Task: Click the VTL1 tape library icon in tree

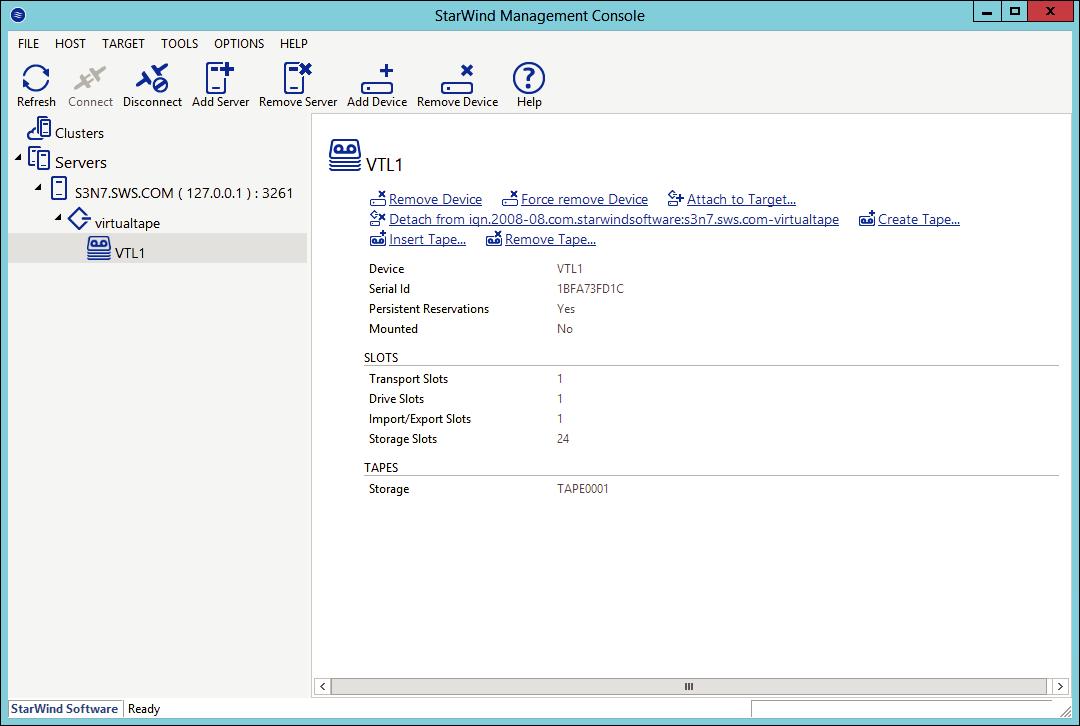Action: [98, 249]
